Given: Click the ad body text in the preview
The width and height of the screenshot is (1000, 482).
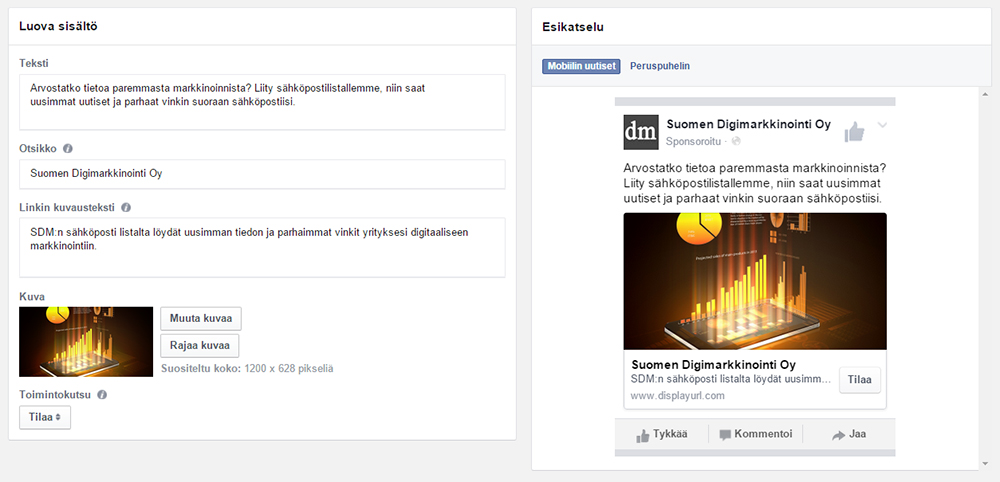Looking at the screenshot, I should (755, 184).
